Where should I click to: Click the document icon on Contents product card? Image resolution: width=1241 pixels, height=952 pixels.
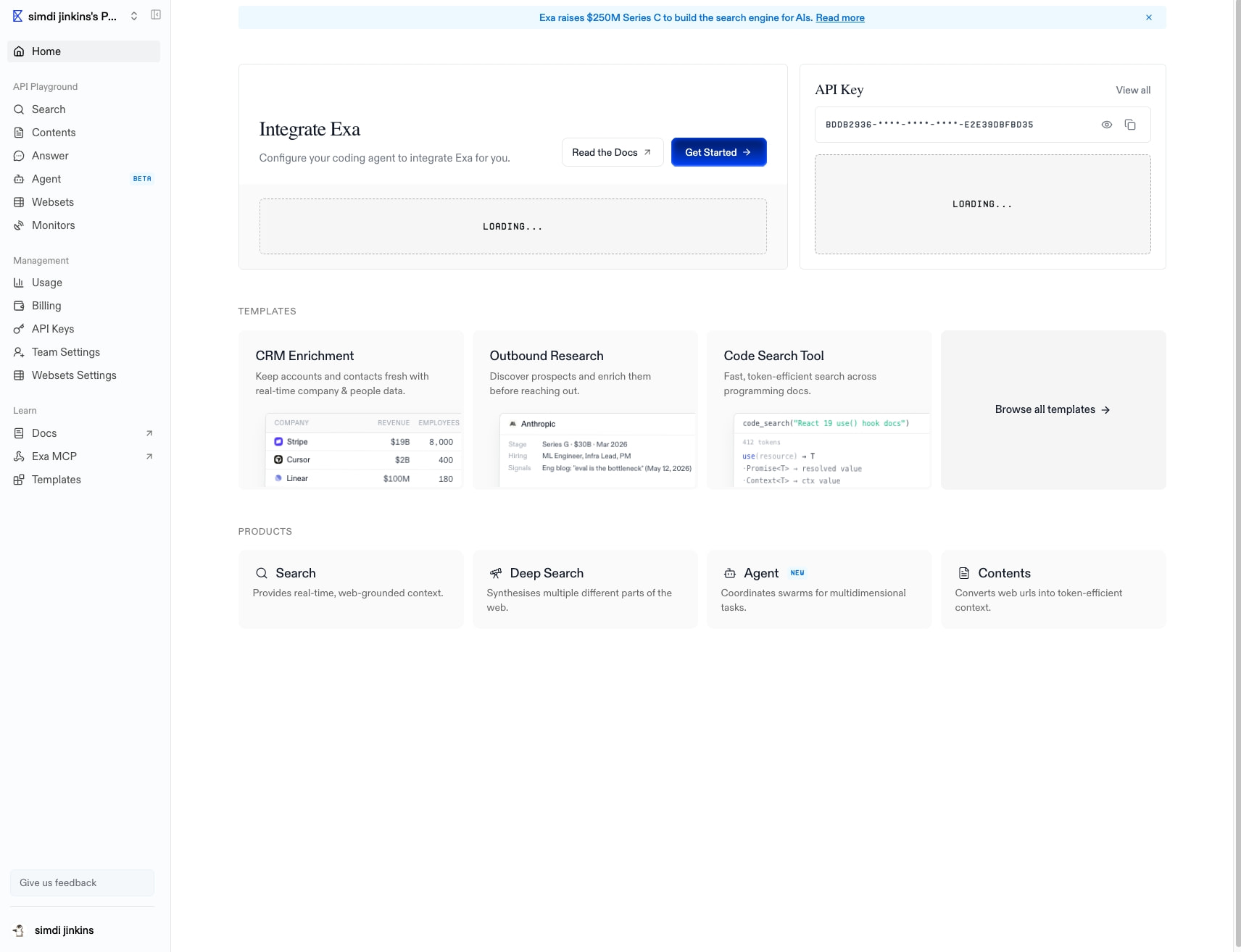pyautogui.click(x=964, y=573)
